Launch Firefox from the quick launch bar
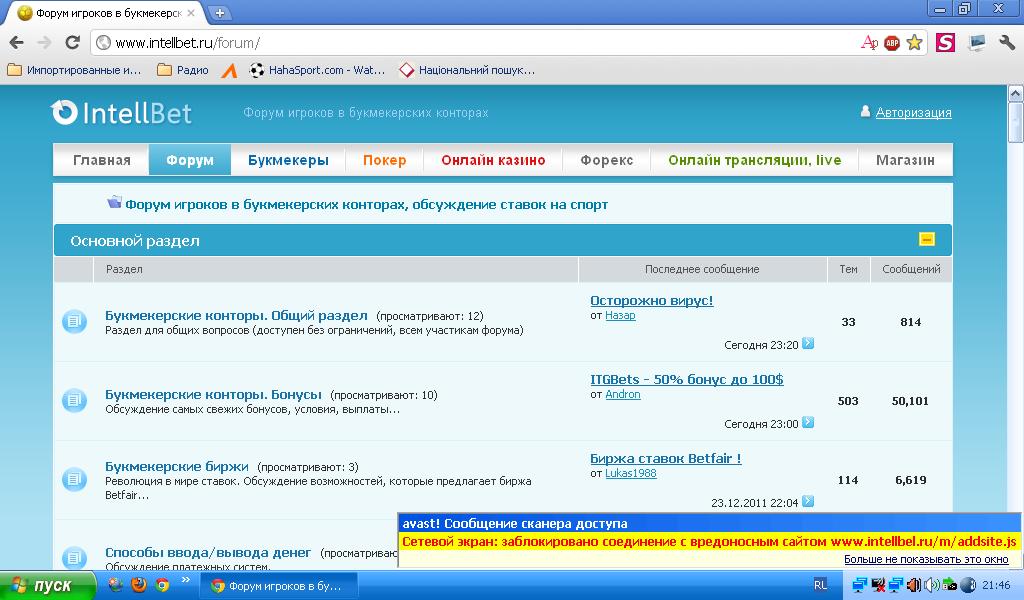Screen dimensions: 1024x600 click(x=139, y=585)
